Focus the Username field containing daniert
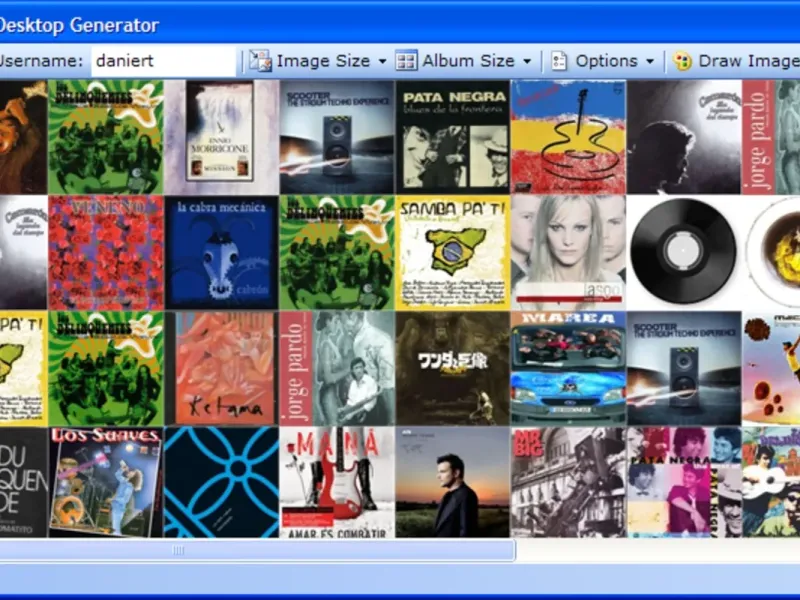Image resolution: width=800 pixels, height=600 pixels. pyautogui.click(x=164, y=61)
